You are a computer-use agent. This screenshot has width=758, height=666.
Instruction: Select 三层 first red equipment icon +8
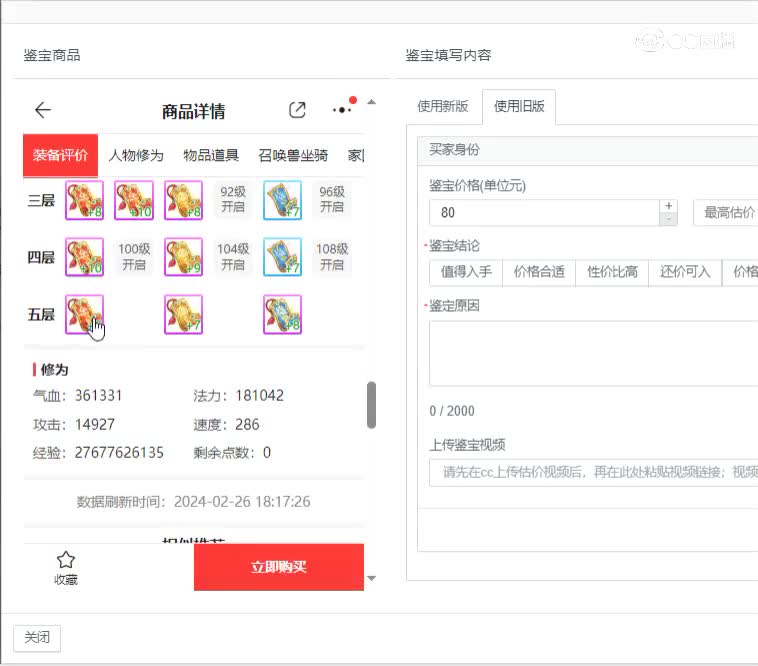[85, 200]
